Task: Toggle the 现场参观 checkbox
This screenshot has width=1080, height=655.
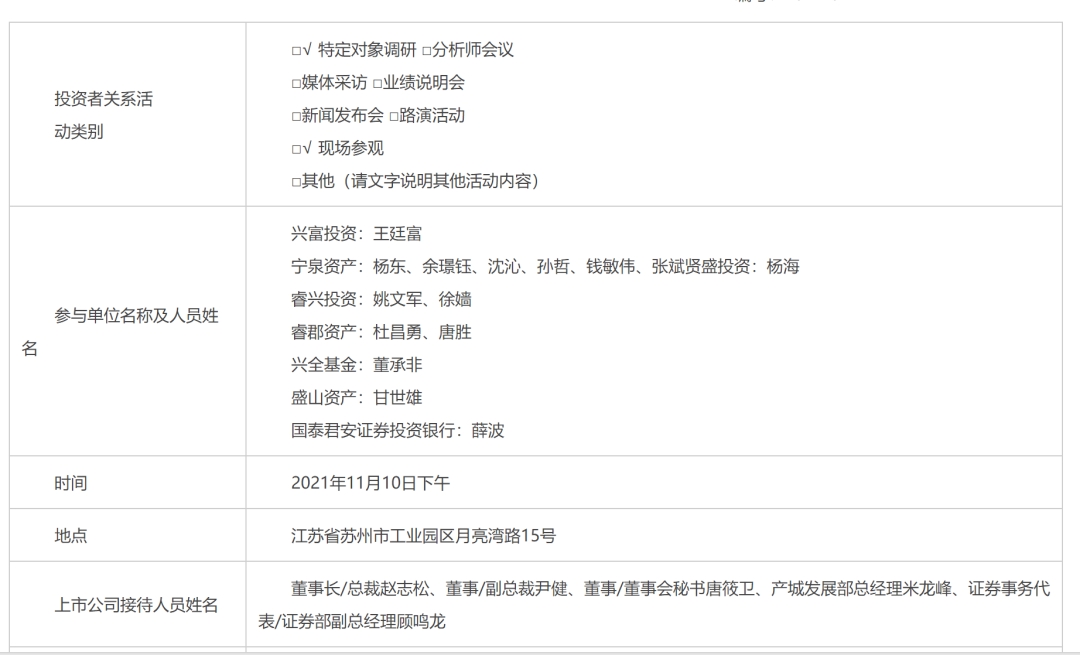Action: tap(296, 149)
